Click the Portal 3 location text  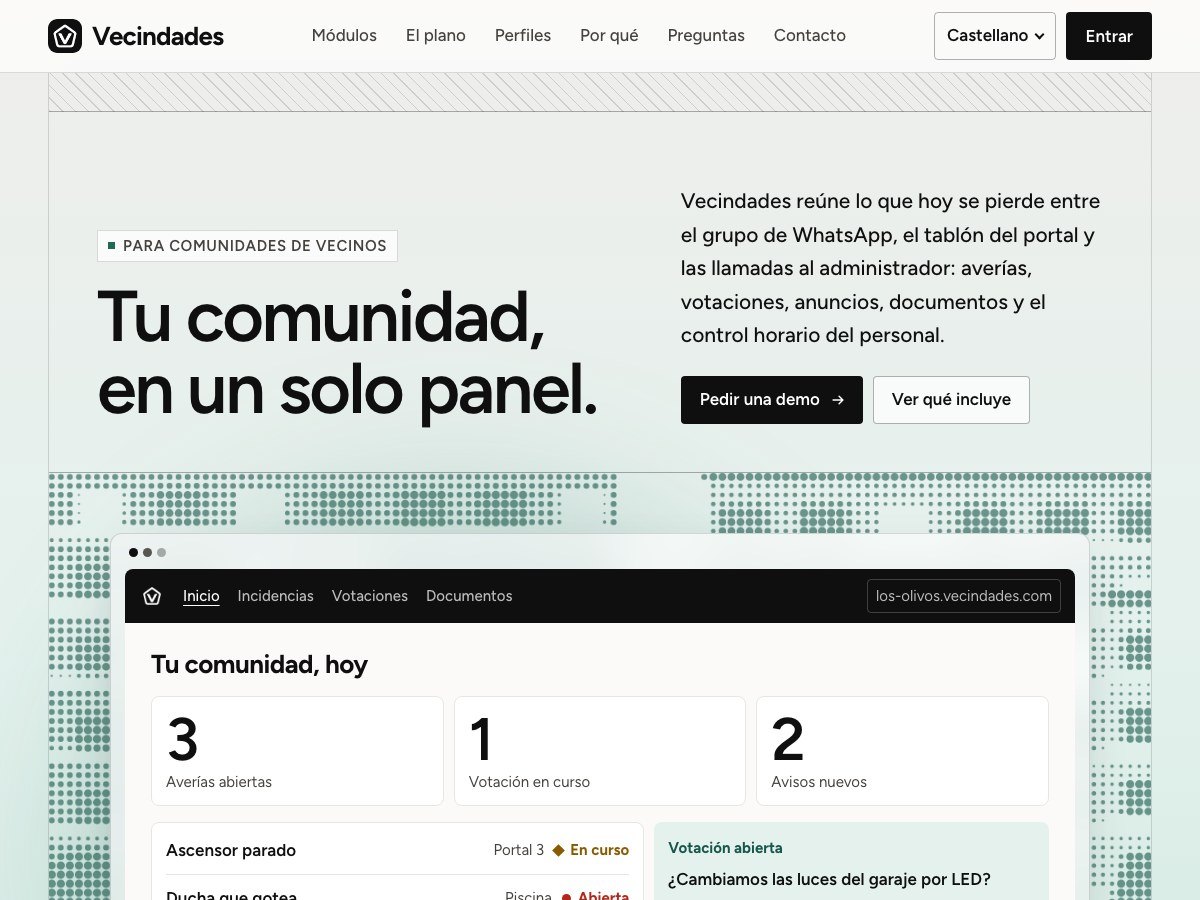pyautogui.click(x=519, y=850)
